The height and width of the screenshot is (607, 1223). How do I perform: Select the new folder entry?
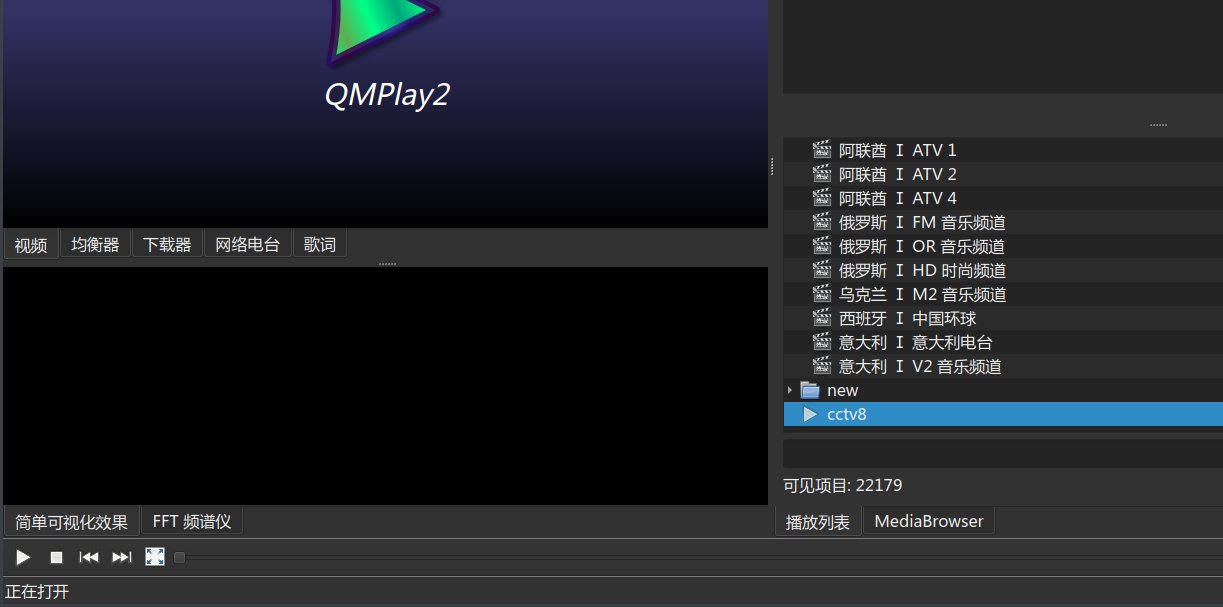pos(1003,390)
